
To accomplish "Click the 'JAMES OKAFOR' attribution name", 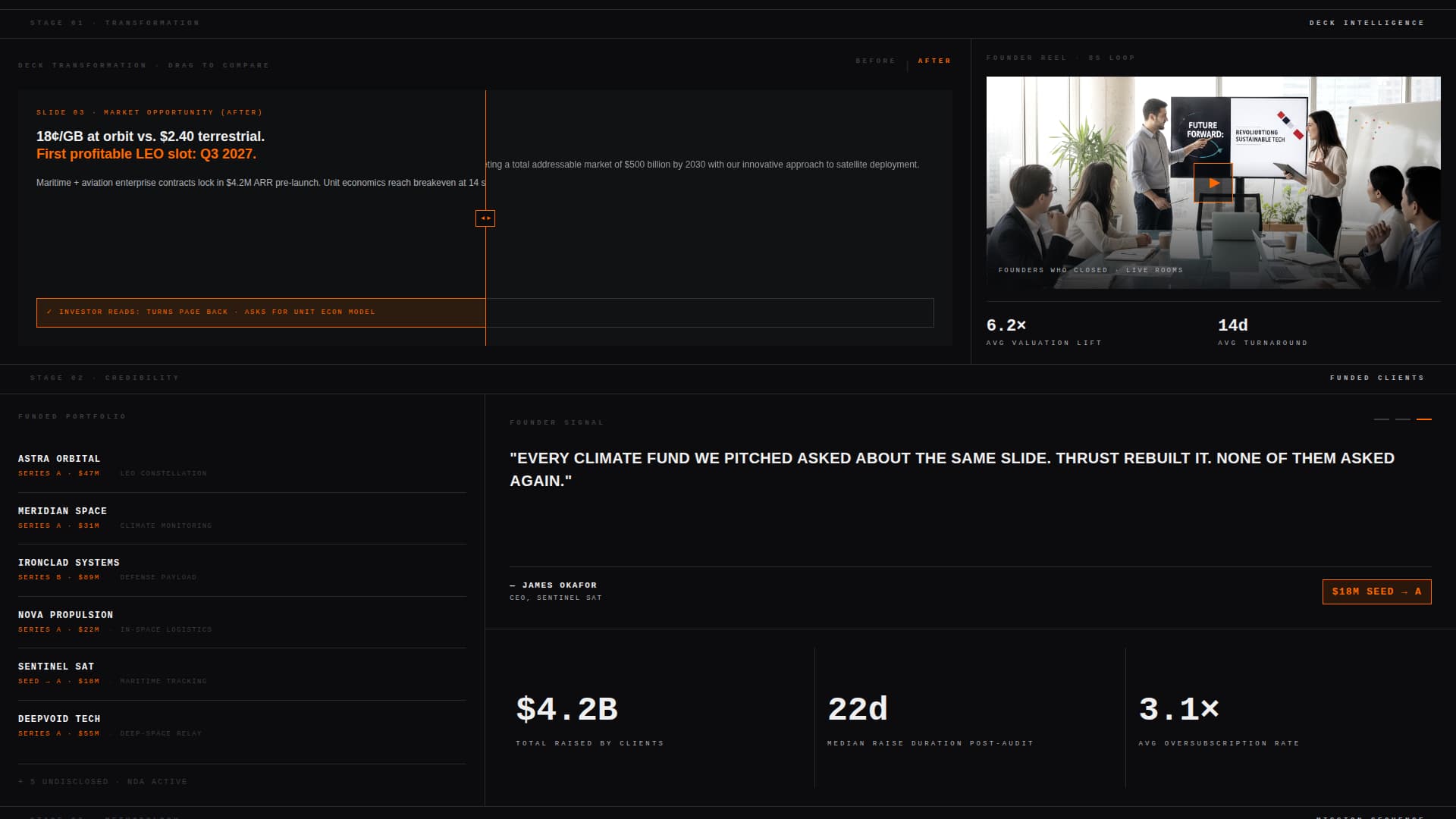I will tap(560, 585).
